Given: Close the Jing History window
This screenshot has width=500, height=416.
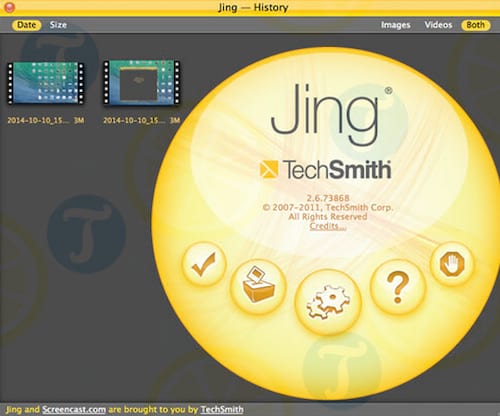Looking at the screenshot, I should pos(9,7).
